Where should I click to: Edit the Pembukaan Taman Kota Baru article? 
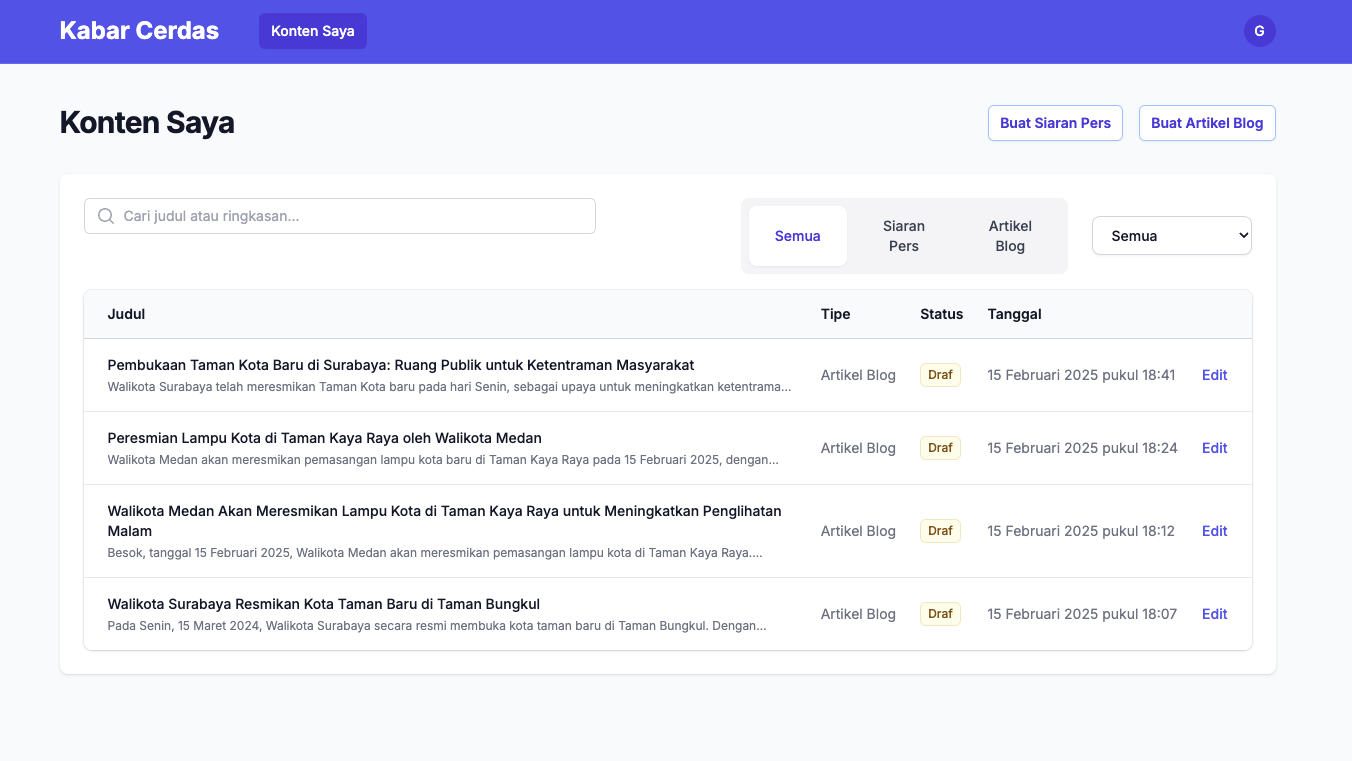[x=1214, y=375]
